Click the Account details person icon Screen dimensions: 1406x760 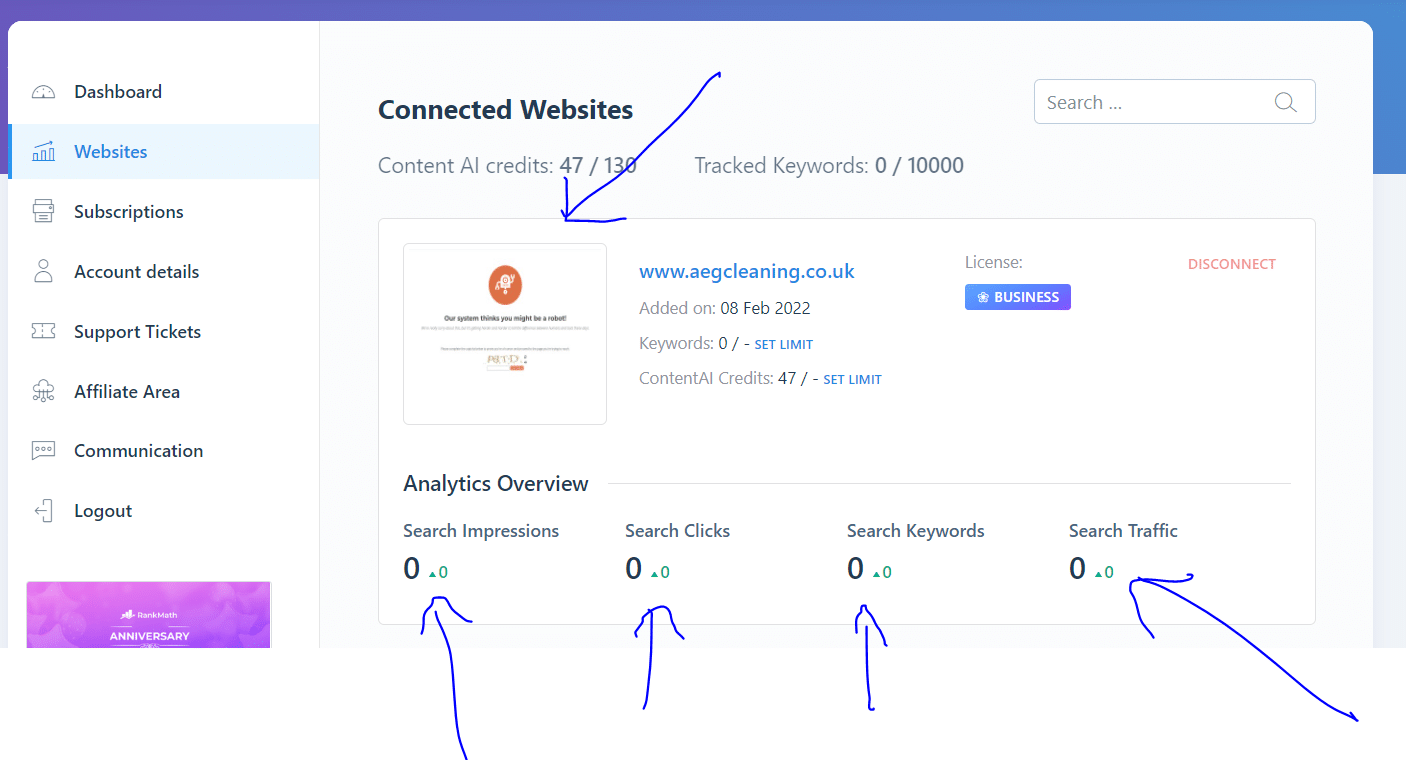[x=43, y=271]
